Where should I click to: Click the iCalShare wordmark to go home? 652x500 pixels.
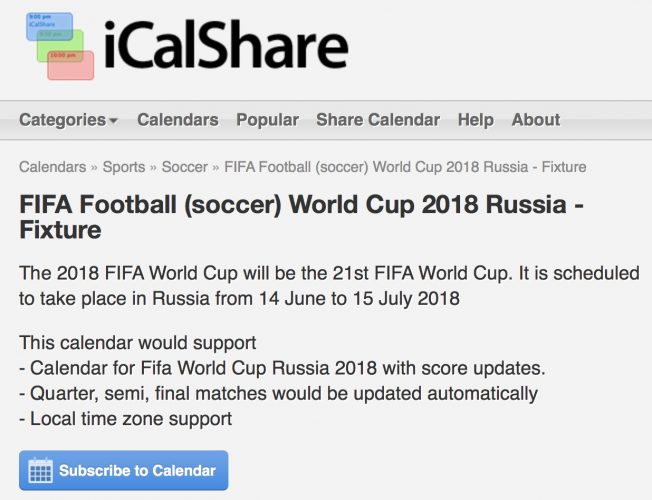pos(226,47)
